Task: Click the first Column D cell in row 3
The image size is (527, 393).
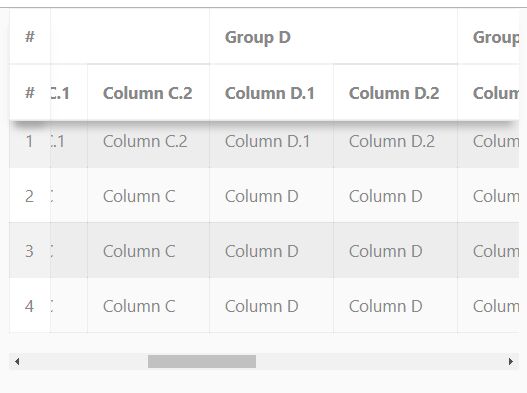Action: point(272,250)
